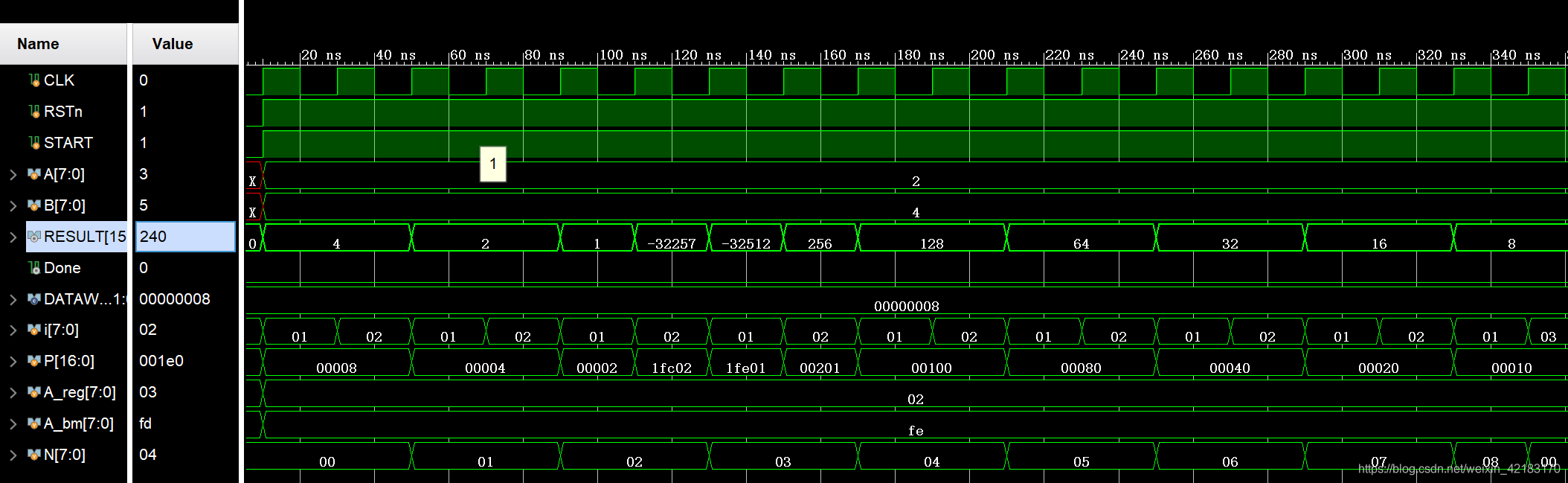
Task: Select the CLK signal name
Action: tap(59, 80)
